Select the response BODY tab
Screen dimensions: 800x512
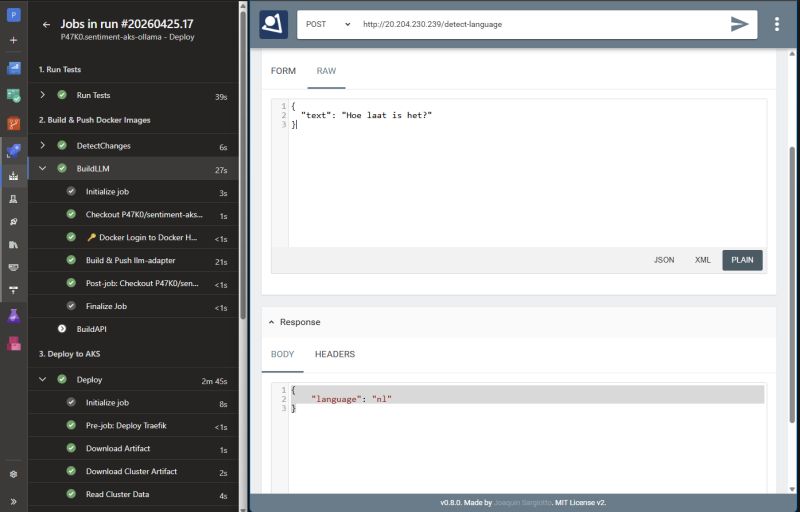[x=282, y=354]
